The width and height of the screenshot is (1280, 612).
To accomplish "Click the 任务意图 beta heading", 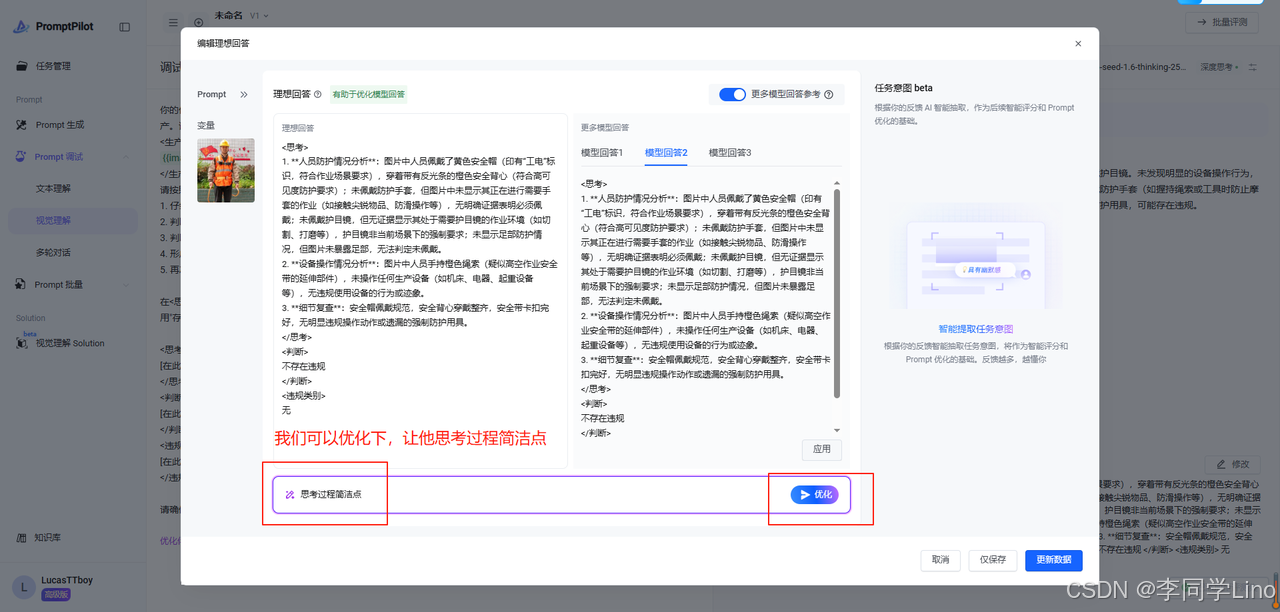I will point(903,88).
